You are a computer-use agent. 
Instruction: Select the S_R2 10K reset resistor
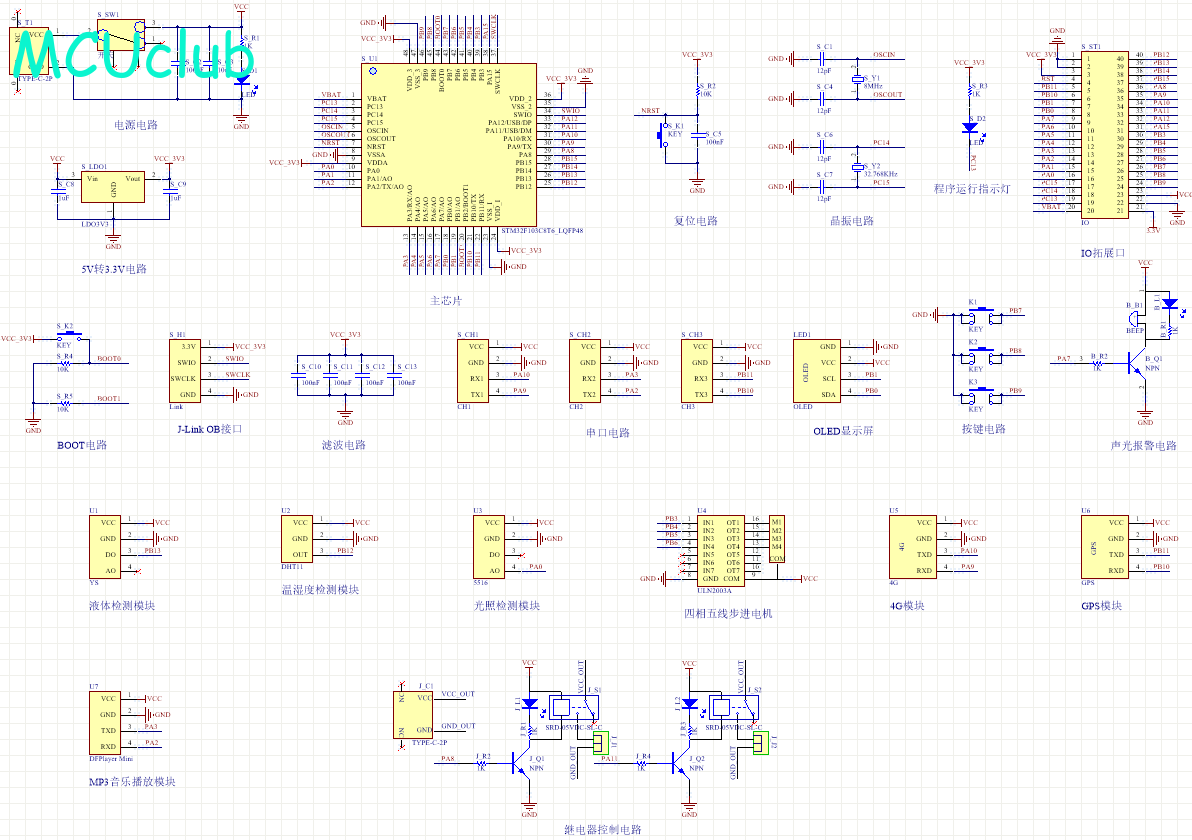coord(697,90)
